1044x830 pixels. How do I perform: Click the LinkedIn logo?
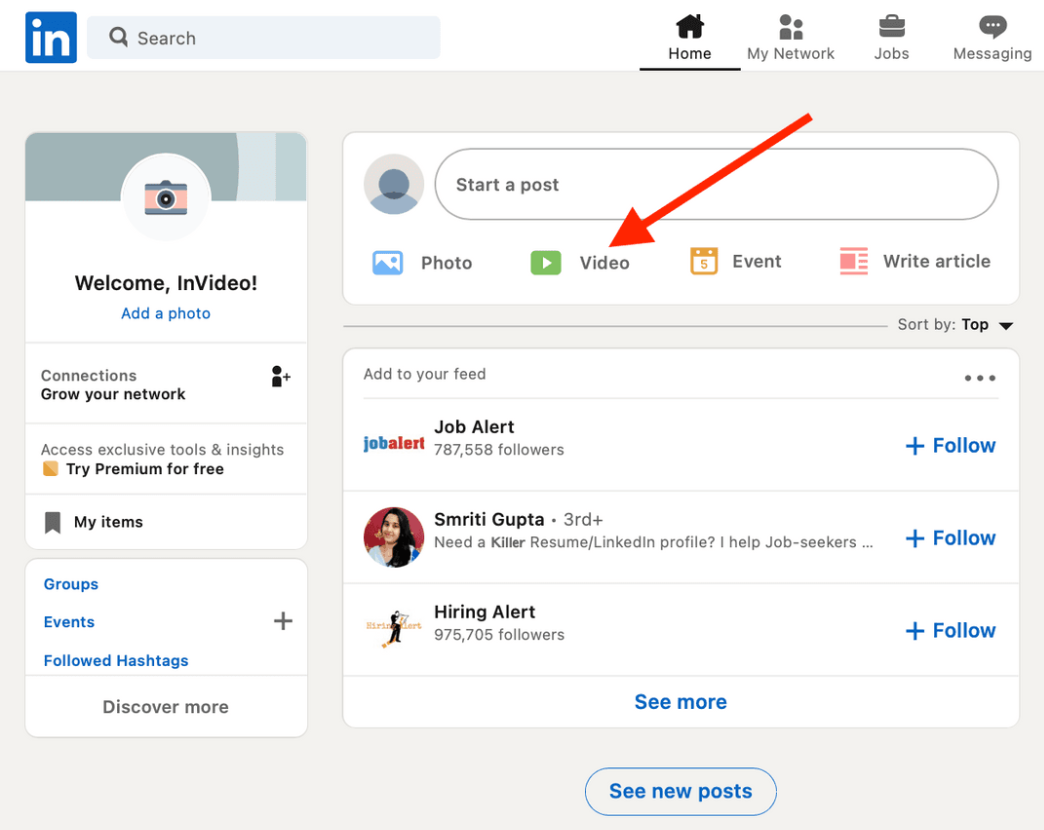point(51,37)
